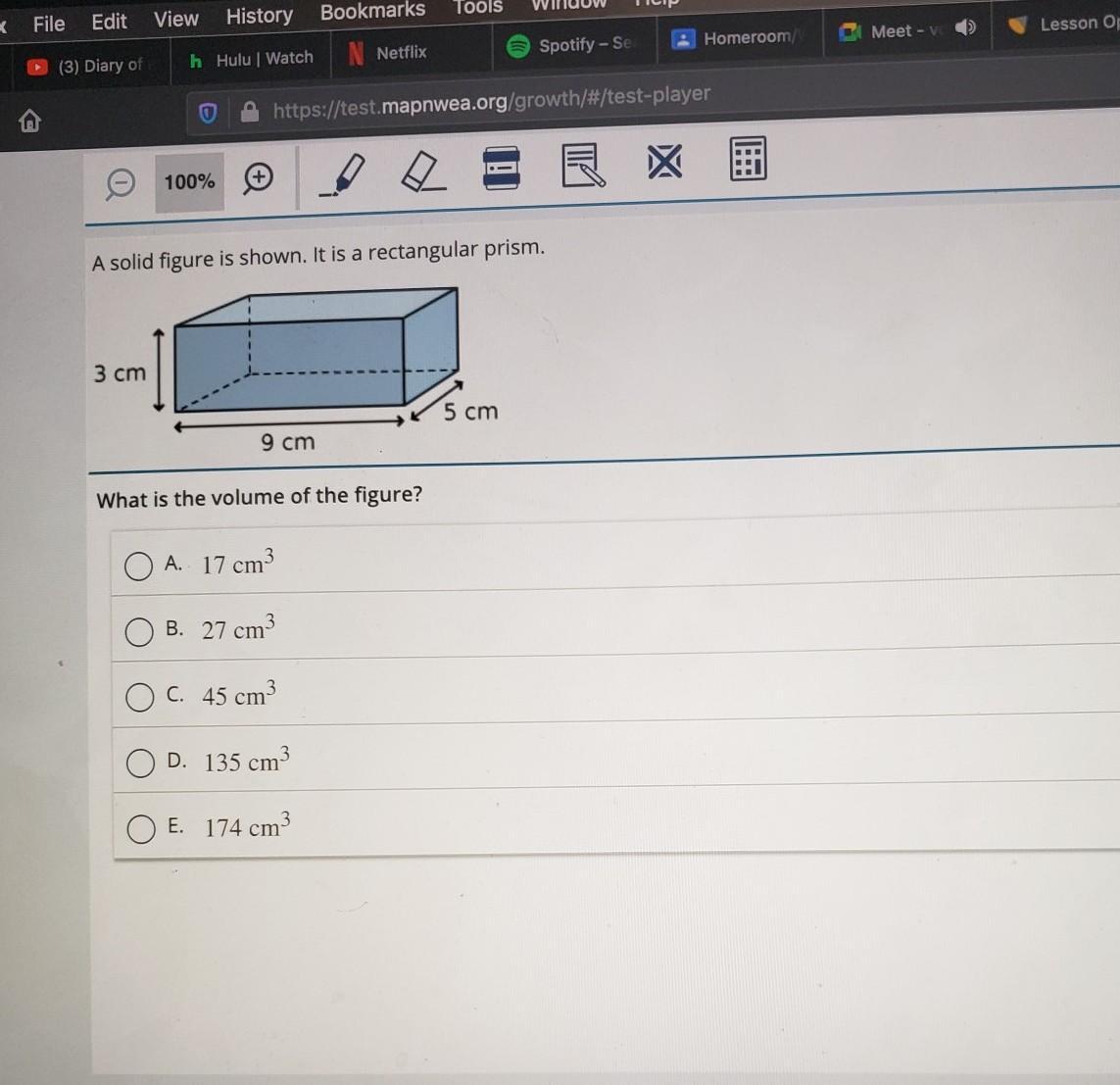This screenshot has height=1085, width=1120.
Task: Mute the Meet tab audio icon
Action: tap(966, 27)
